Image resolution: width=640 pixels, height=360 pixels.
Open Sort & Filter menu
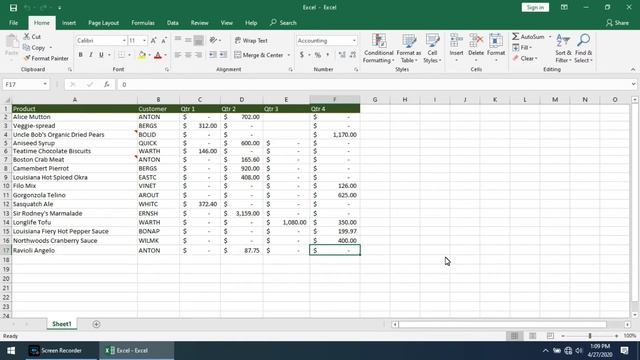pyautogui.click(x=563, y=48)
